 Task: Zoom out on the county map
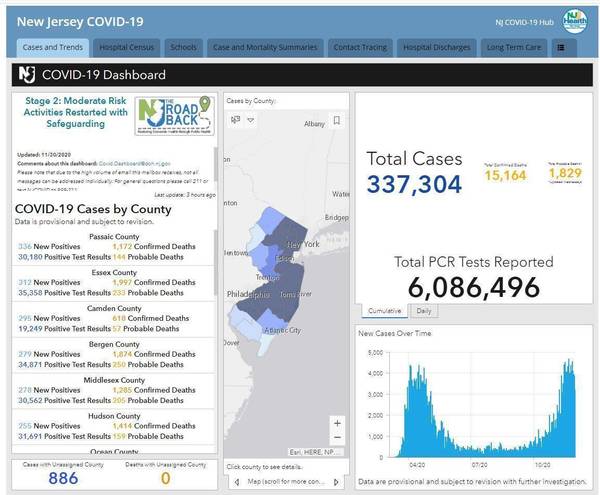pos(337,437)
